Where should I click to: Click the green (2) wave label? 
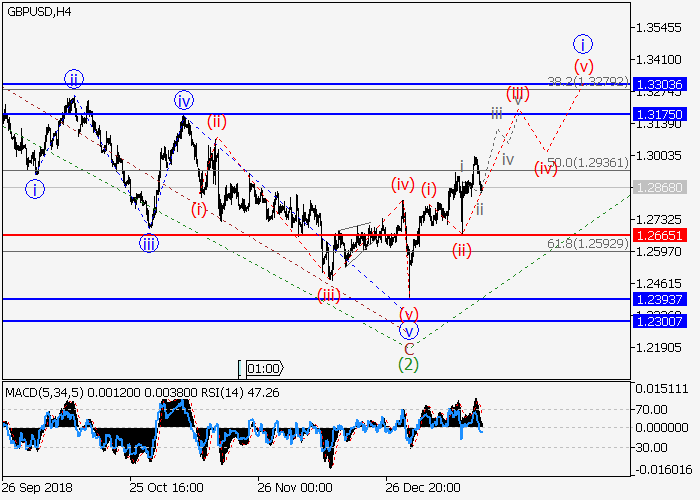tap(408, 364)
